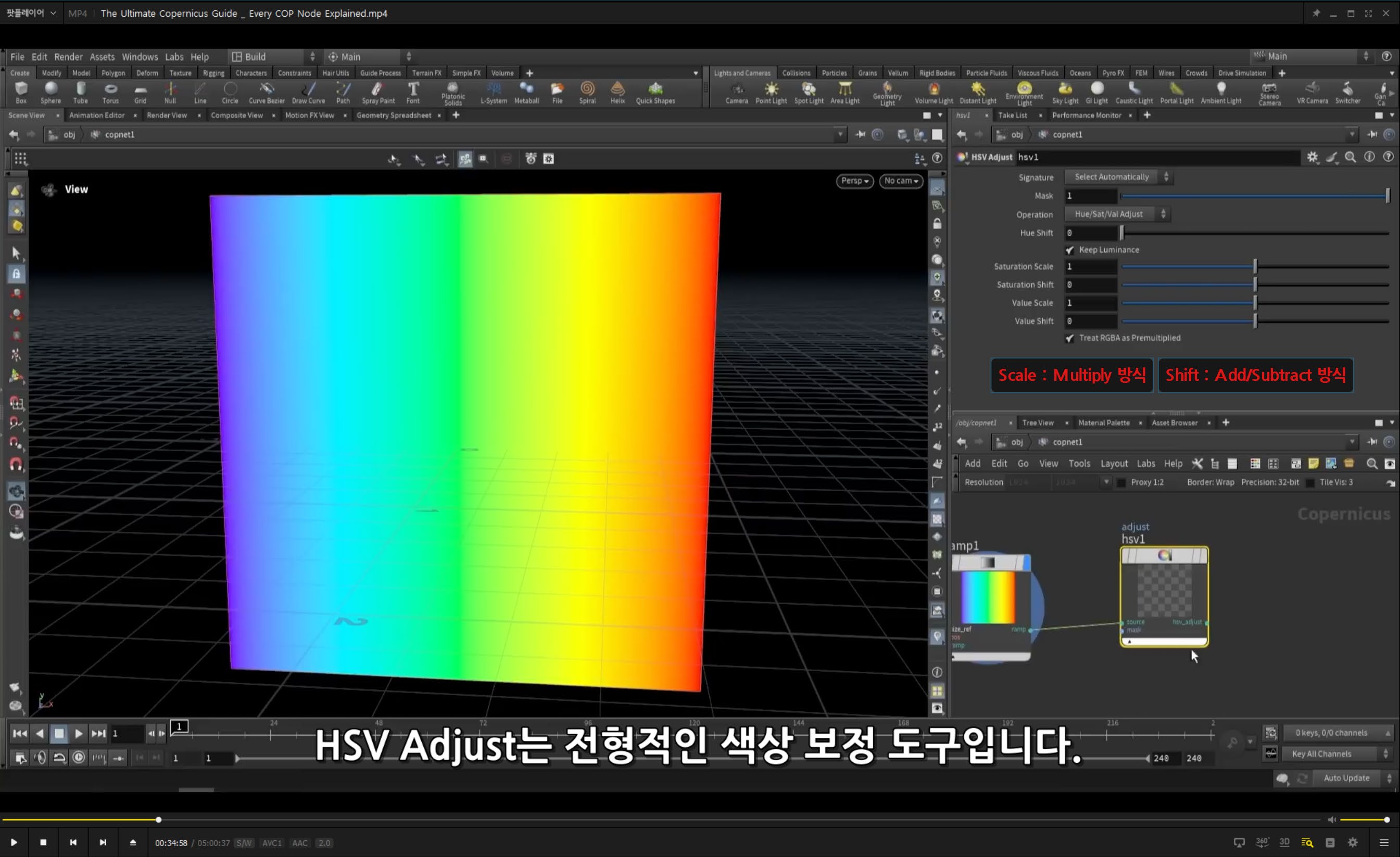The height and width of the screenshot is (857, 1400).
Task: Open the No cam camera dropdown
Action: [x=901, y=181]
